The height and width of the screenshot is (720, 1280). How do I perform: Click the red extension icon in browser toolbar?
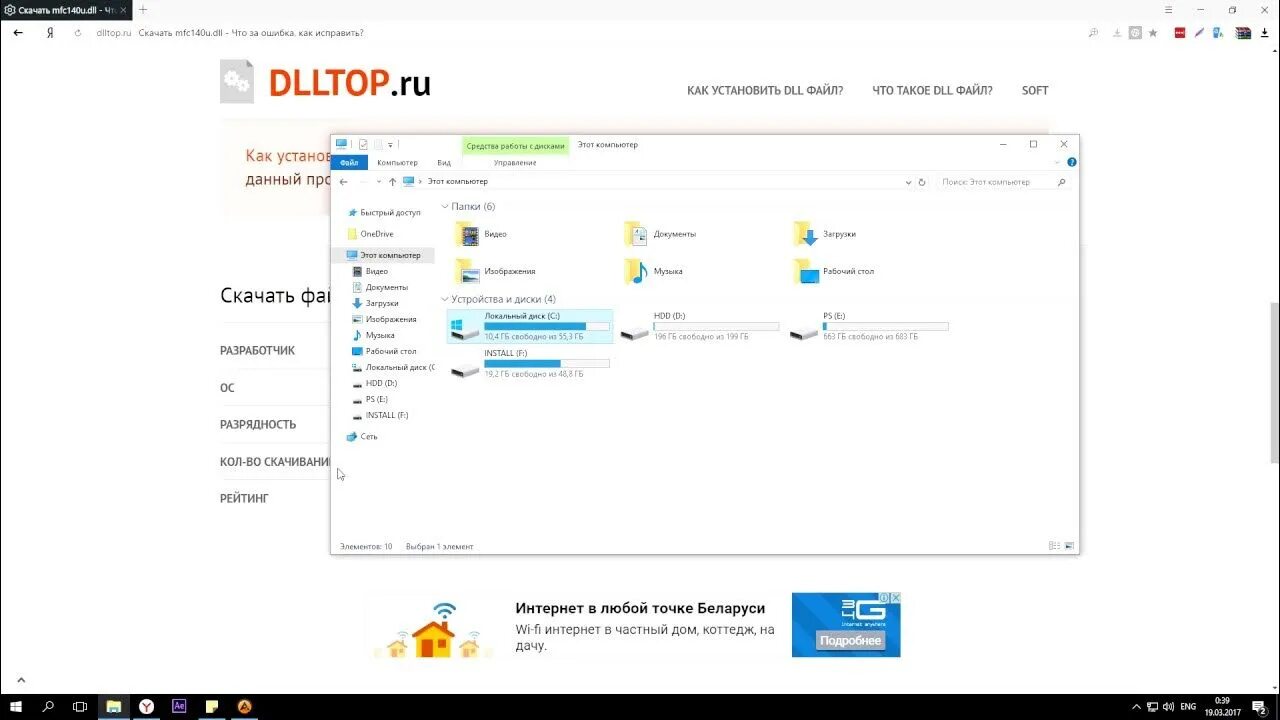[x=1180, y=33]
